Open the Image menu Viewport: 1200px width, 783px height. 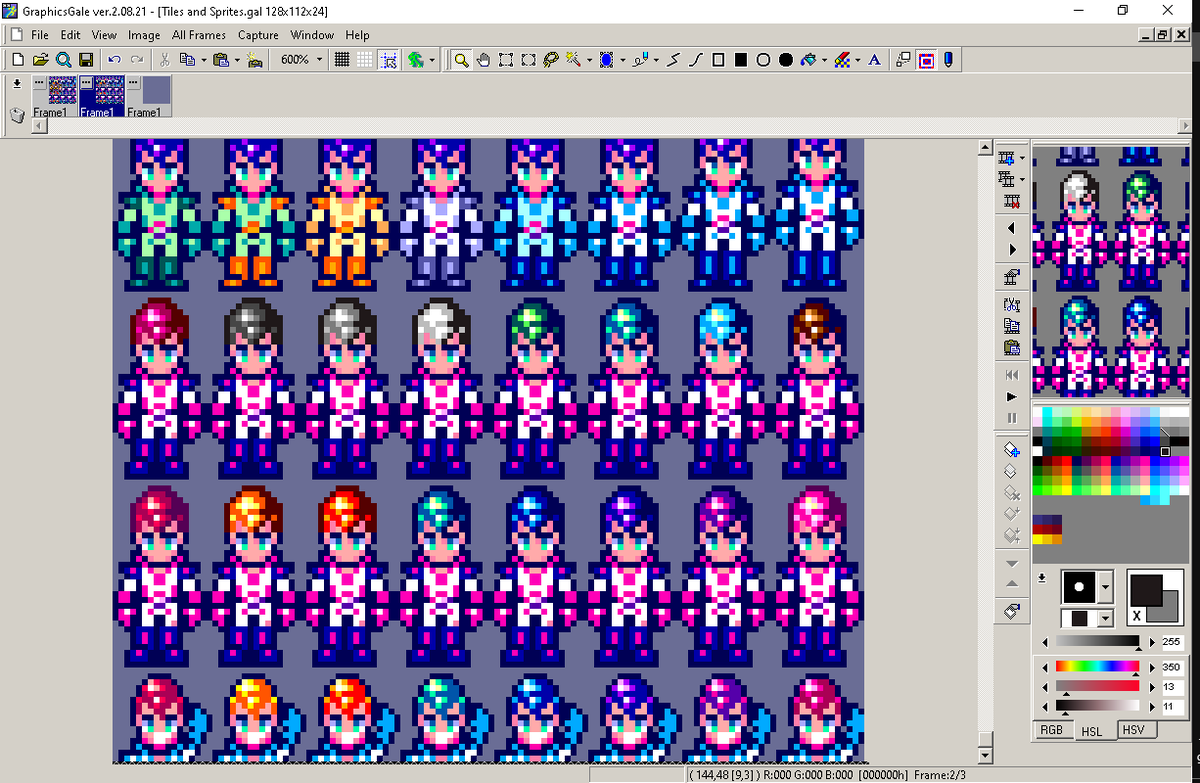point(144,35)
